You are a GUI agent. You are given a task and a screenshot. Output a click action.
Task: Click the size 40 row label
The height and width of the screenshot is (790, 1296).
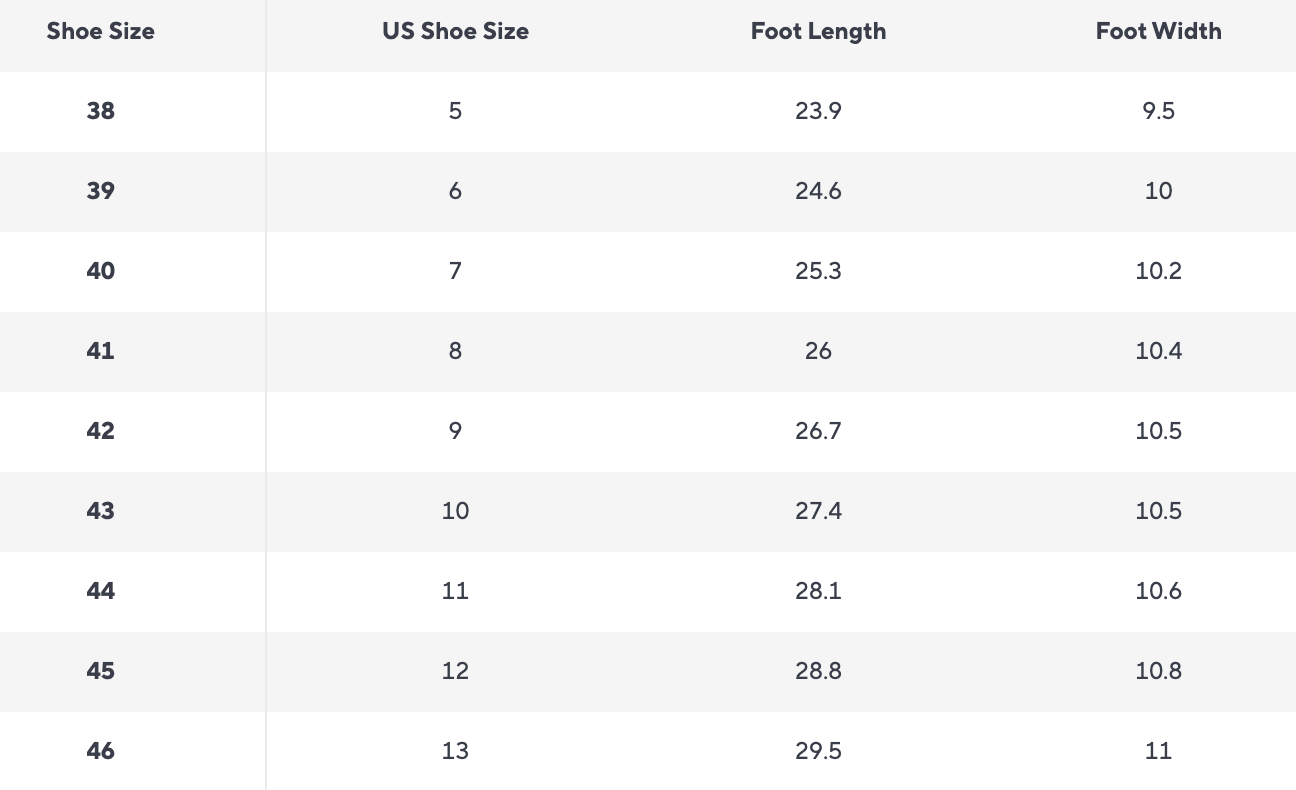click(101, 271)
